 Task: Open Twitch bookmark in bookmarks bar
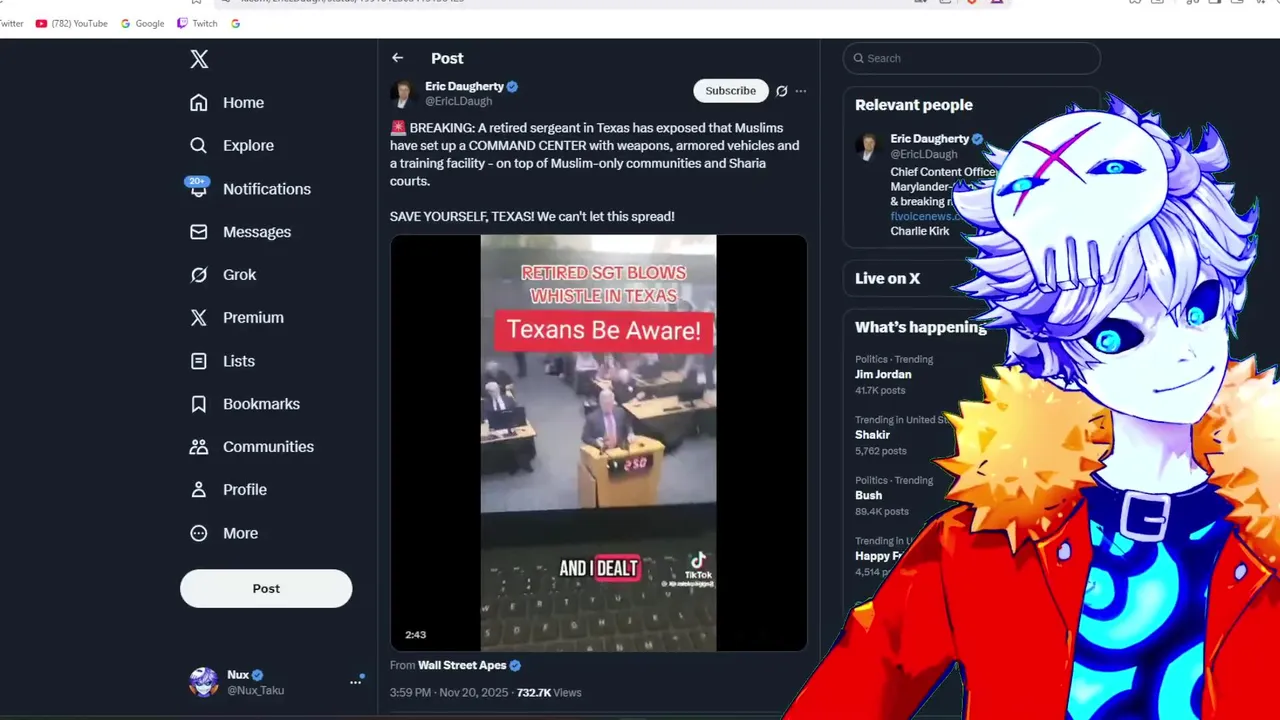click(197, 23)
